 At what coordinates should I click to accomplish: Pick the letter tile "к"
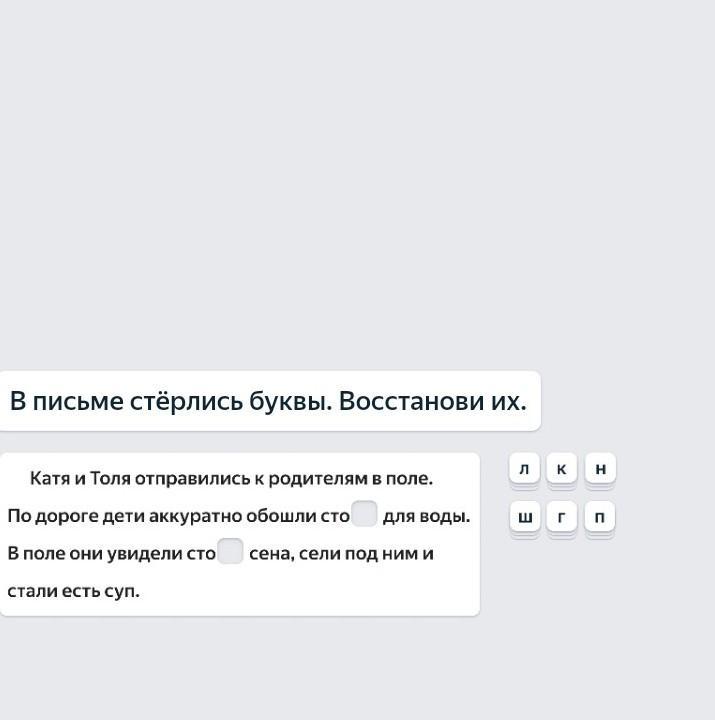coord(562,468)
